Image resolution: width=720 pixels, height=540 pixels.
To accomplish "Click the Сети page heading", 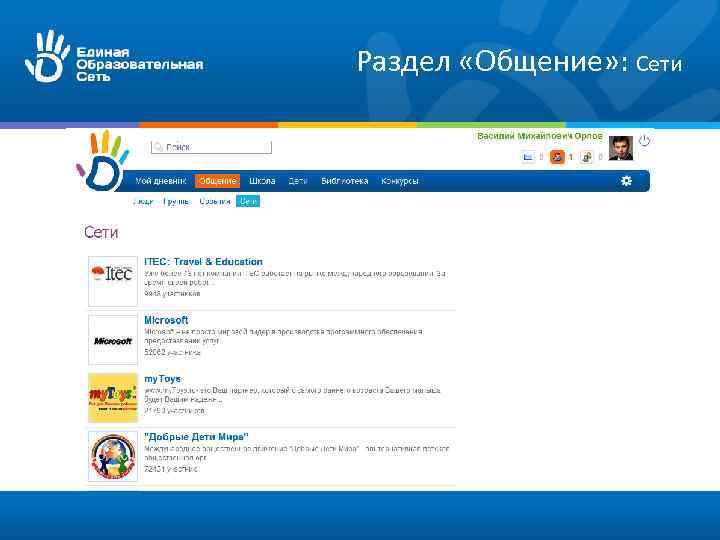I will (x=101, y=232).
